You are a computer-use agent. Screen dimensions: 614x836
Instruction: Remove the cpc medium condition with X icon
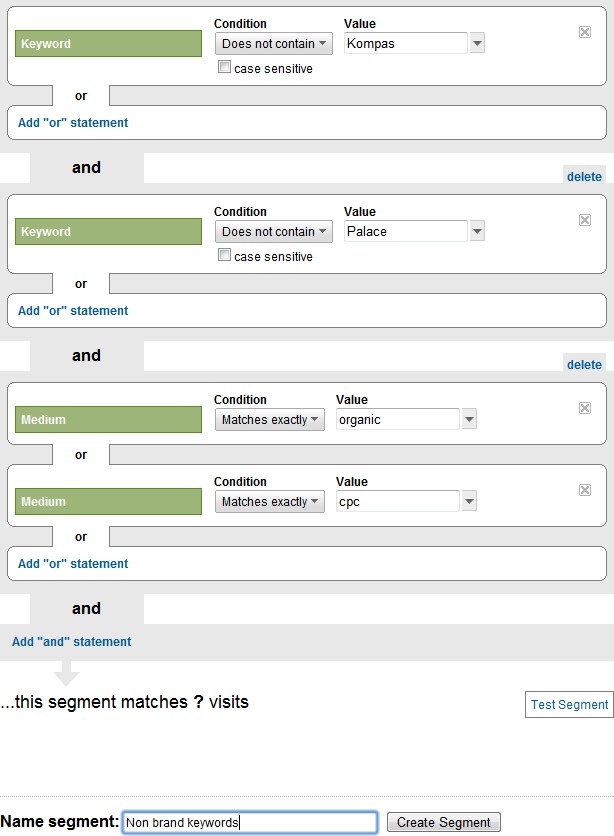pyautogui.click(x=585, y=490)
